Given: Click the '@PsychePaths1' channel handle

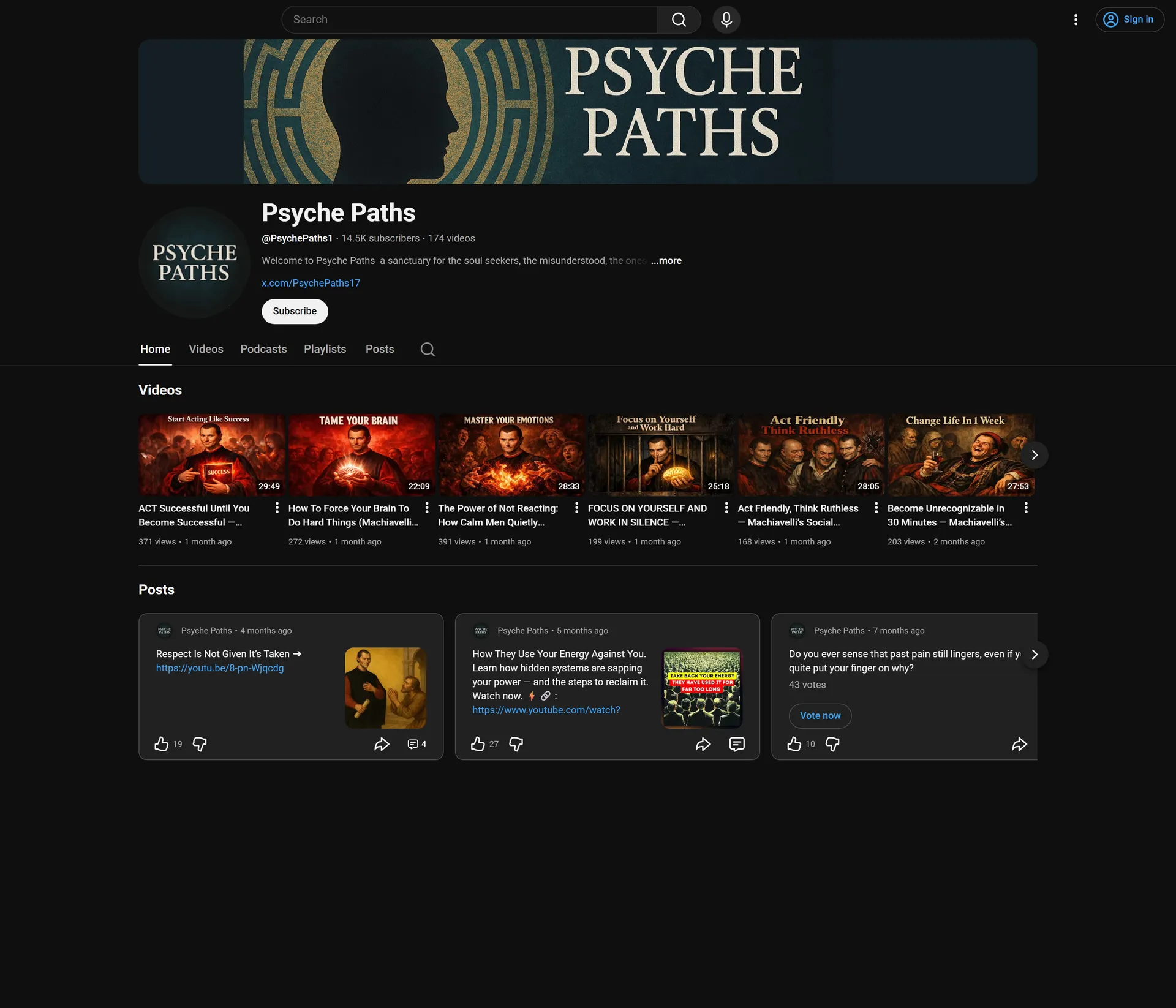Looking at the screenshot, I should click(297, 238).
